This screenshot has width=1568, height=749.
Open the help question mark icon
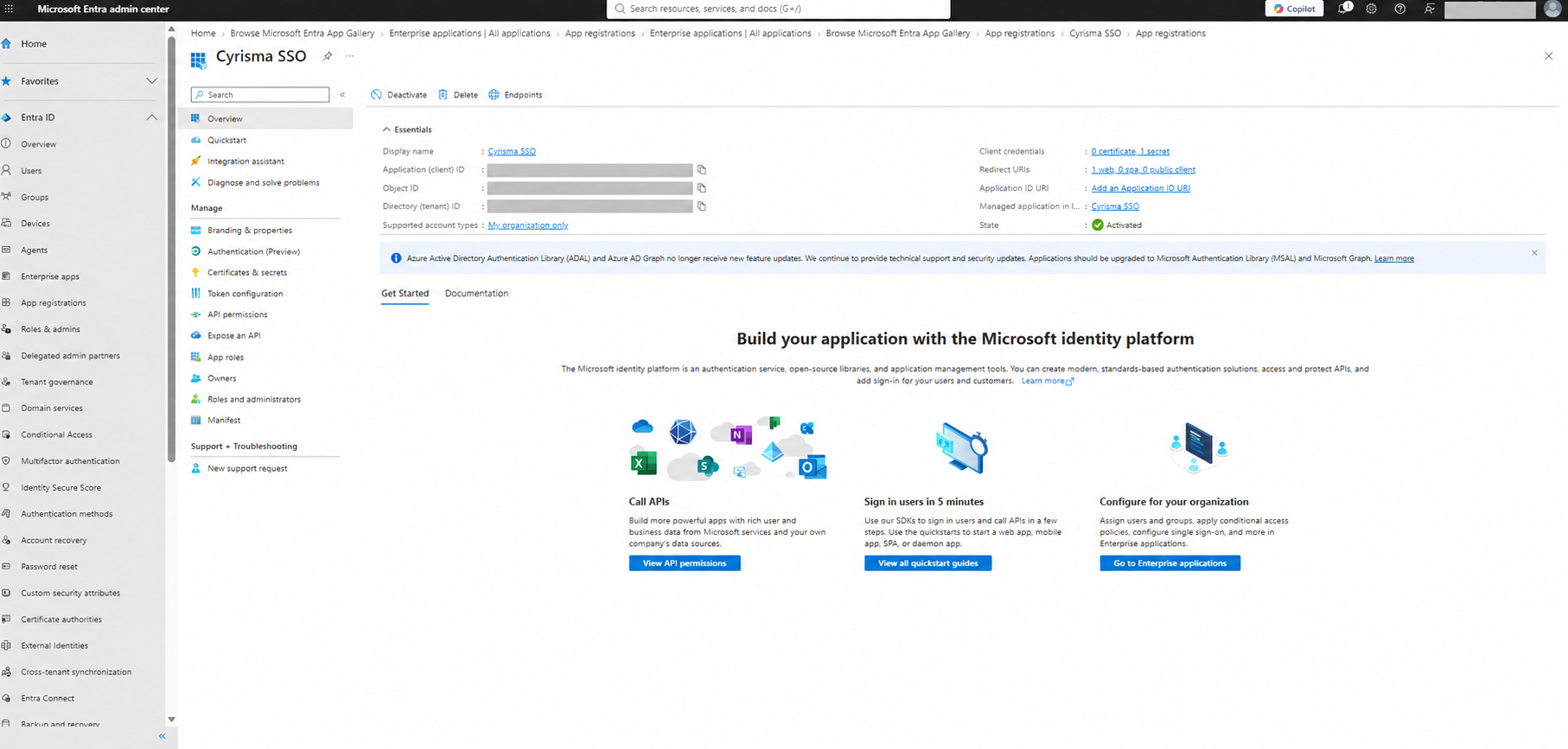tap(1400, 9)
